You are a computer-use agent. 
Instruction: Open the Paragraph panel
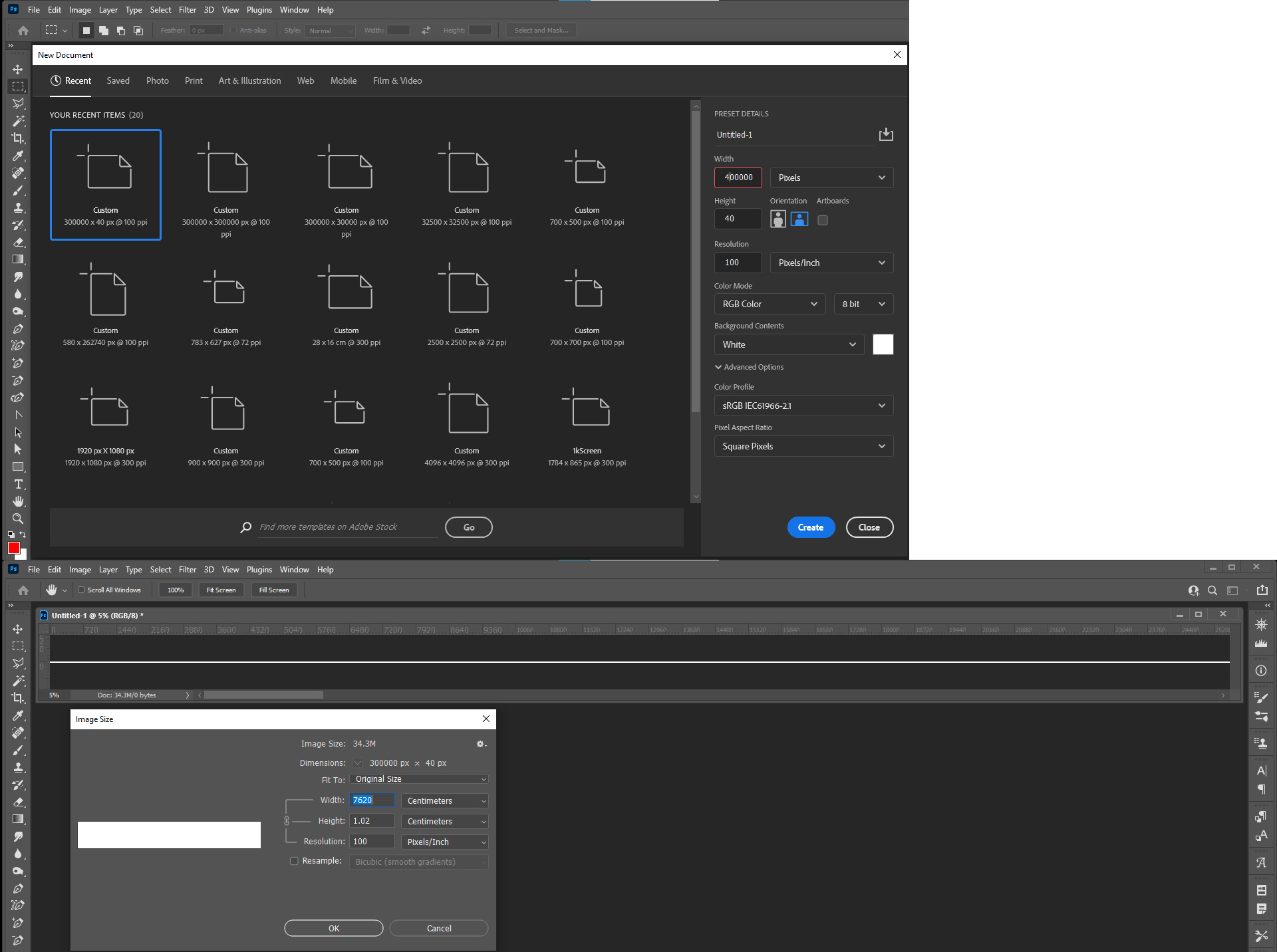point(1261,789)
